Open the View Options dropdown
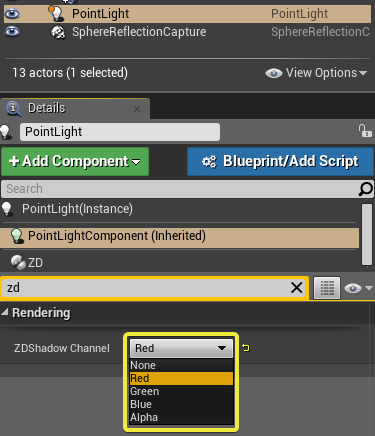Screen dimensions: 375x436 [x=316, y=73]
